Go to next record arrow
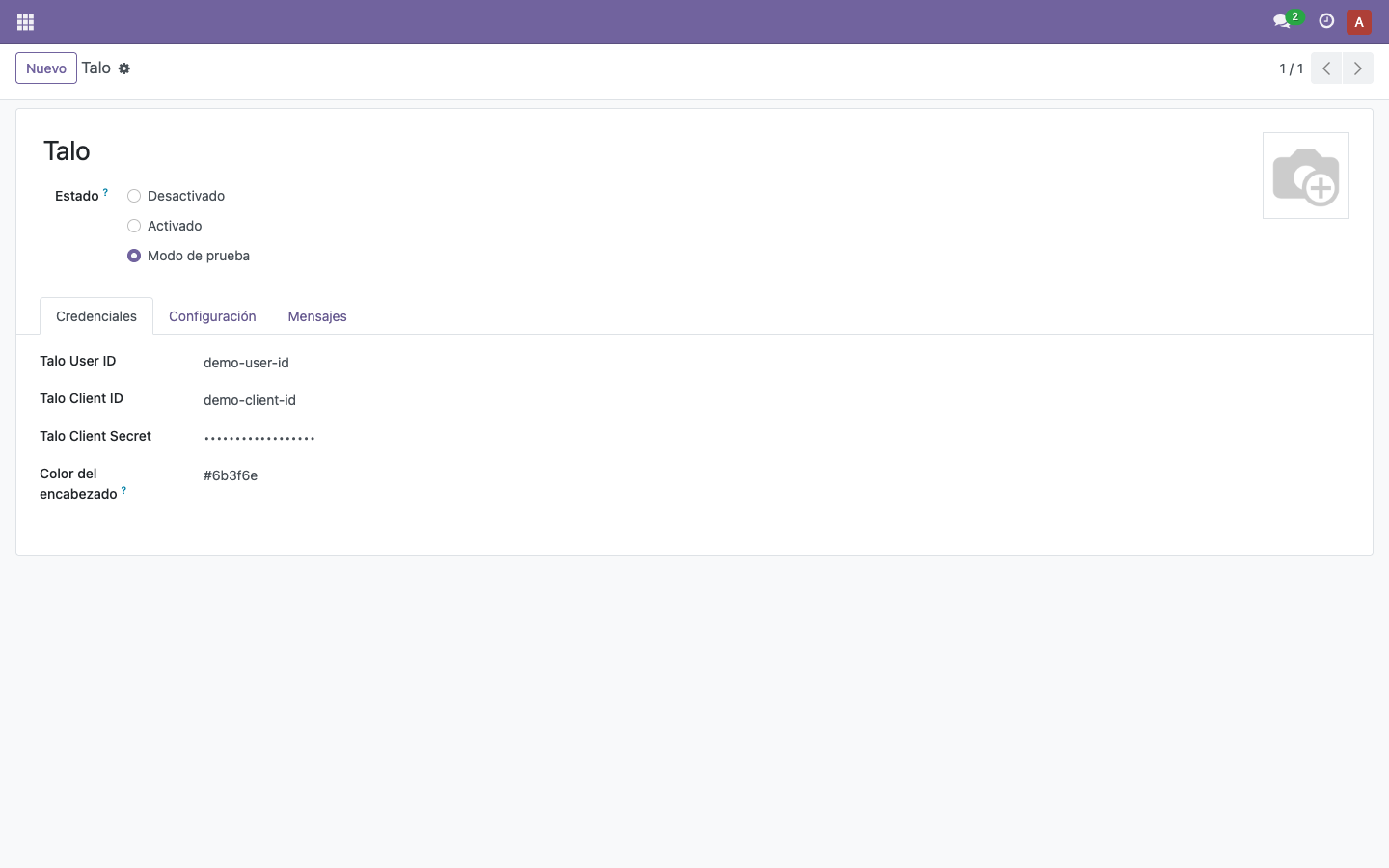The image size is (1389, 868). pyautogui.click(x=1358, y=68)
